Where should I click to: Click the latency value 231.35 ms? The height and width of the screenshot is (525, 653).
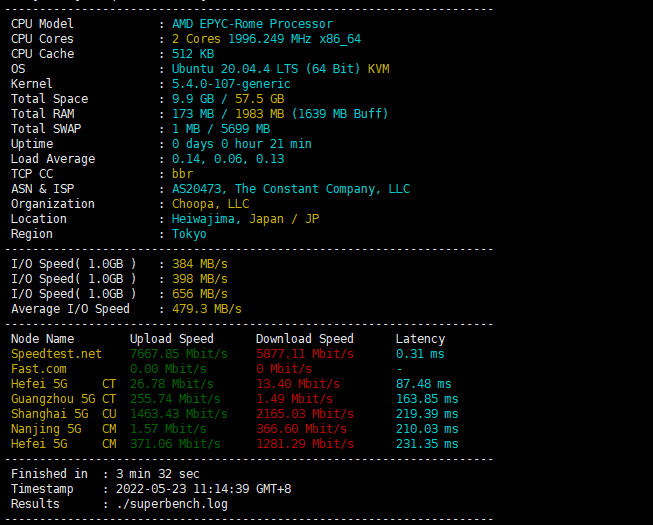click(427, 443)
